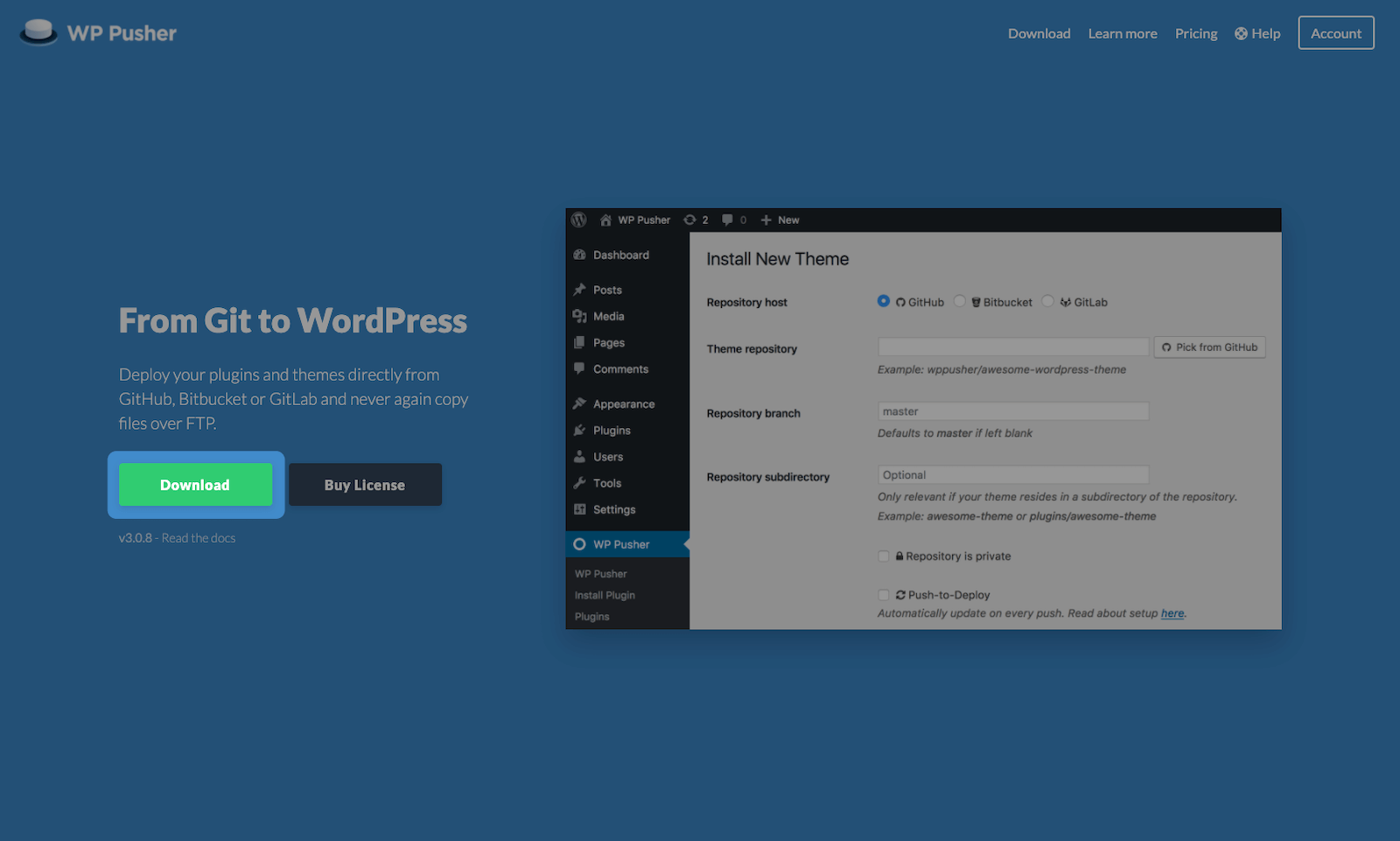Click the Push-to-Deploy sync icon
Viewport: 1400px width, 841px height.
[900, 595]
